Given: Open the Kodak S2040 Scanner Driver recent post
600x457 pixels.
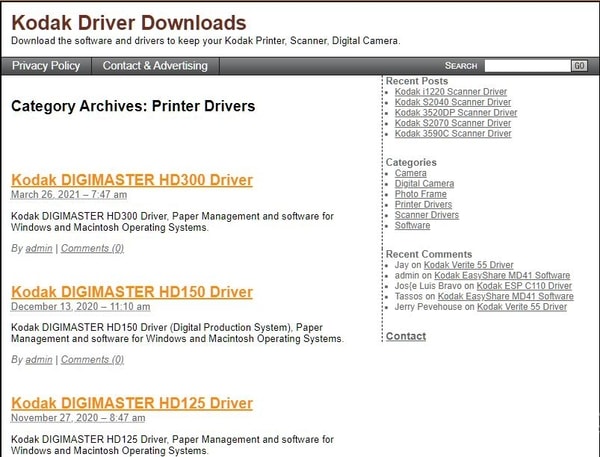Looking at the screenshot, I should point(453,102).
